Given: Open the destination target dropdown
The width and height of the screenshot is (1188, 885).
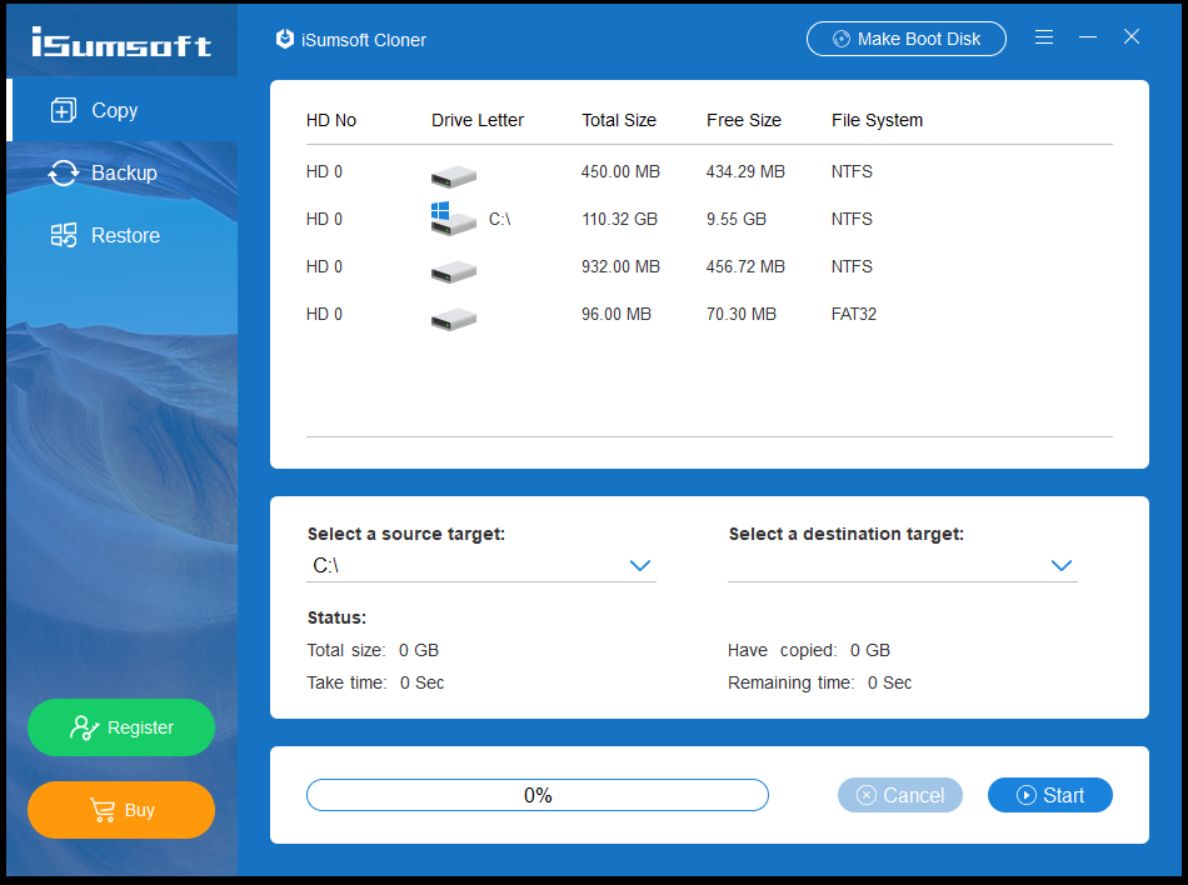Looking at the screenshot, I should tap(1062, 565).
